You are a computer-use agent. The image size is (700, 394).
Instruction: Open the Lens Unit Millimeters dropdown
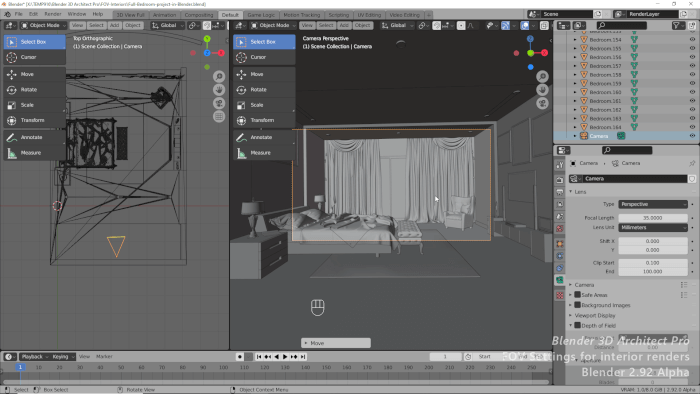click(653, 228)
